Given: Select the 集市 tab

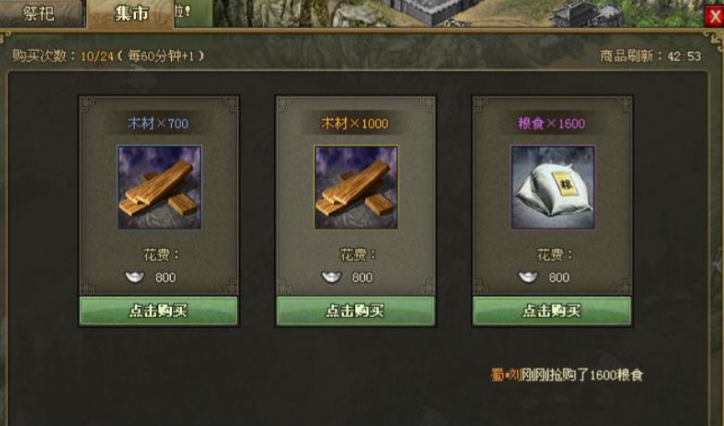Looking at the screenshot, I should pos(131,14).
